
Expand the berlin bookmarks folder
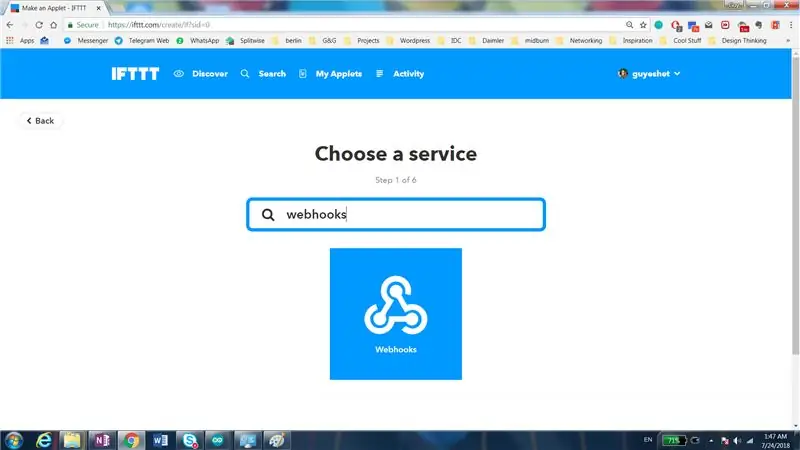click(x=286, y=40)
